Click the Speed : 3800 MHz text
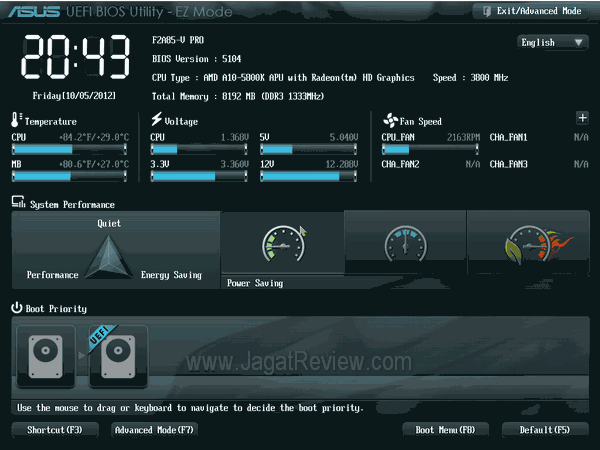This screenshot has height=450, width=600. pos(470,78)
